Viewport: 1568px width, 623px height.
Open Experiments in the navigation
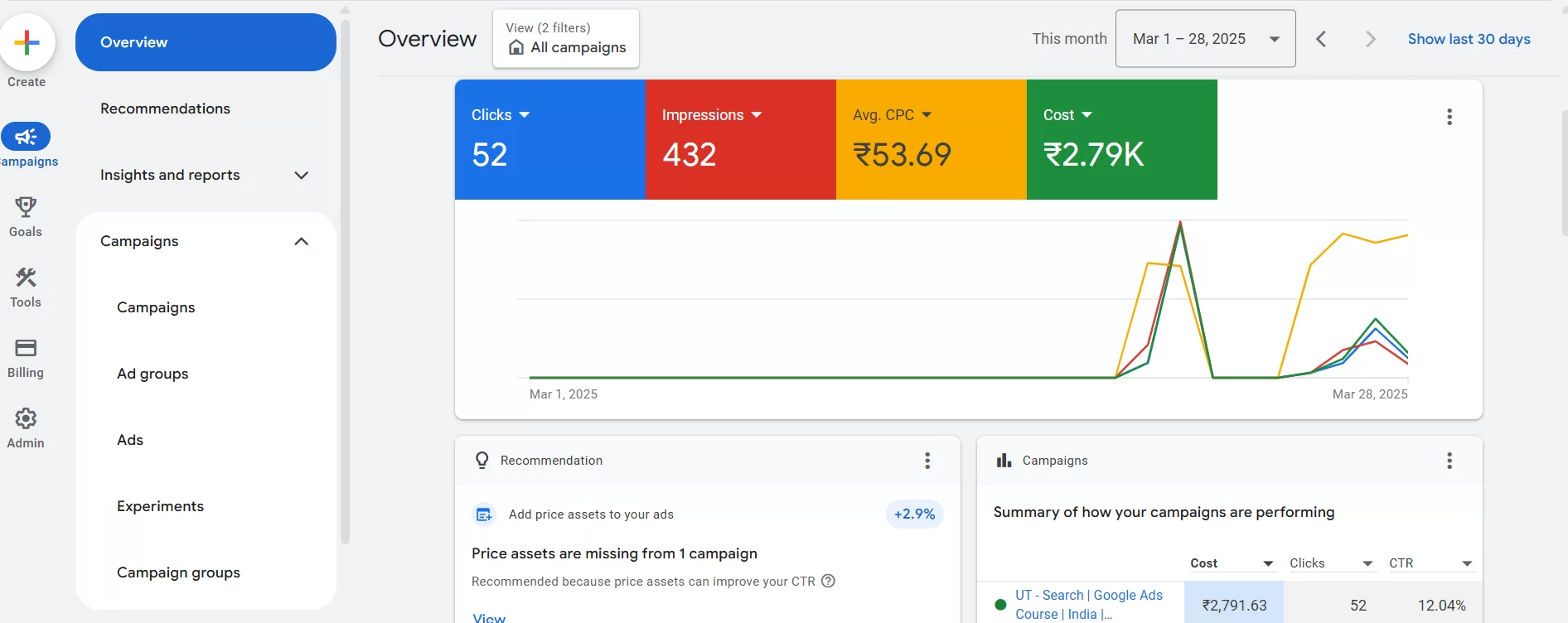160,506
